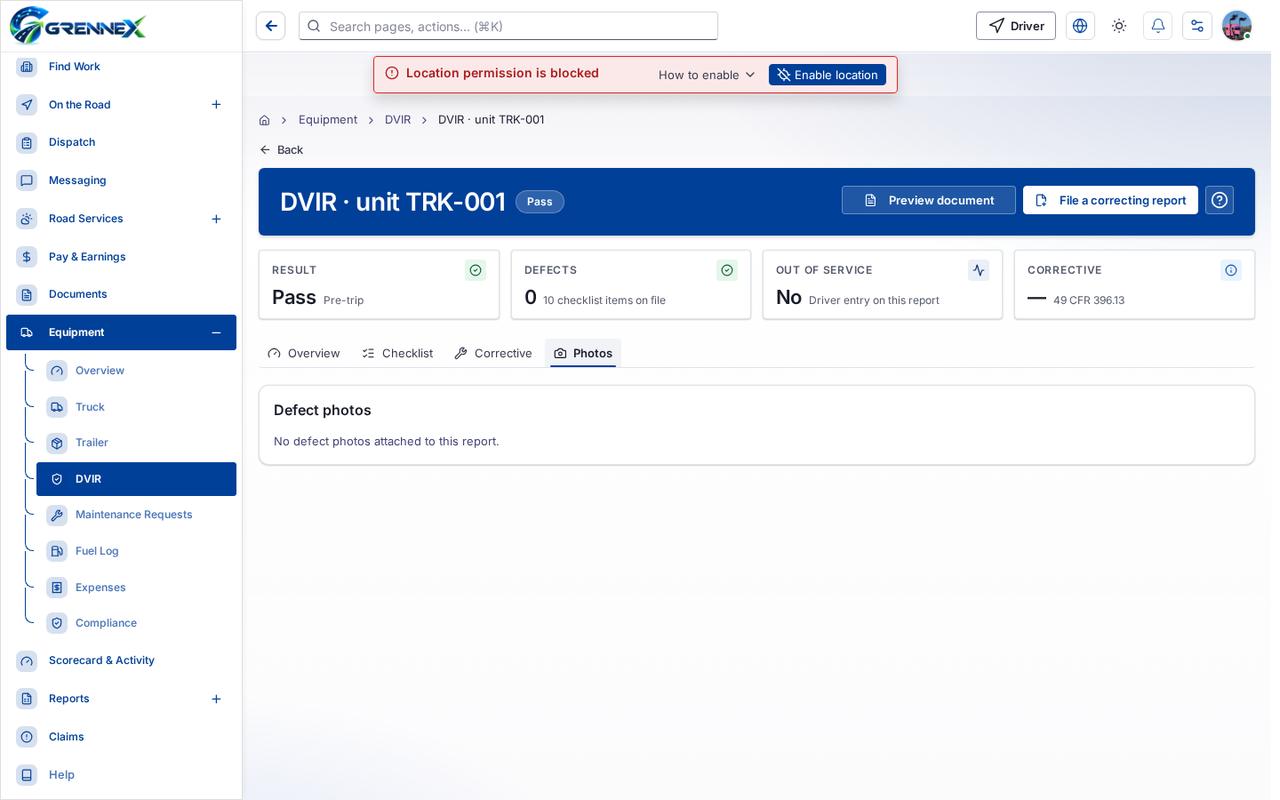Click the Result card check icon
This screenshot has height=800, width=1280.
tap(476, 270)
